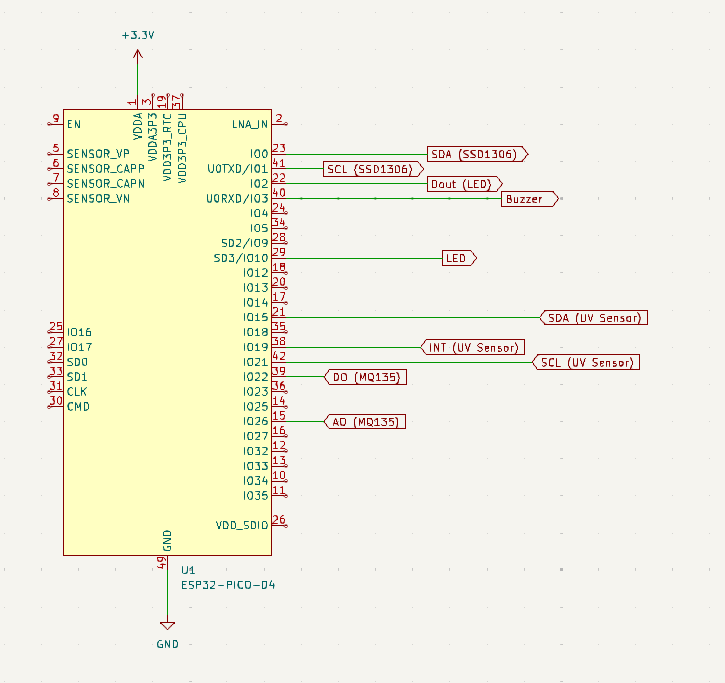Click the IO4 pin name
725x683 pixels.
pos(259,213)
